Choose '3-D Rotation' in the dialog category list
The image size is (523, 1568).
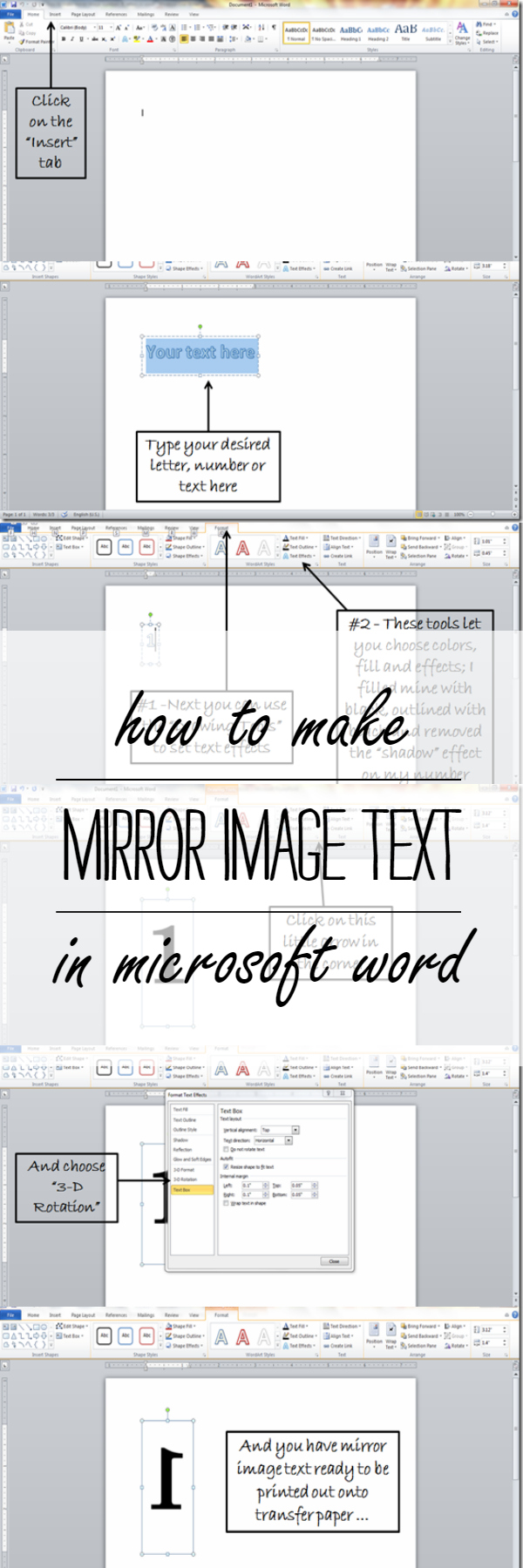185,1179
